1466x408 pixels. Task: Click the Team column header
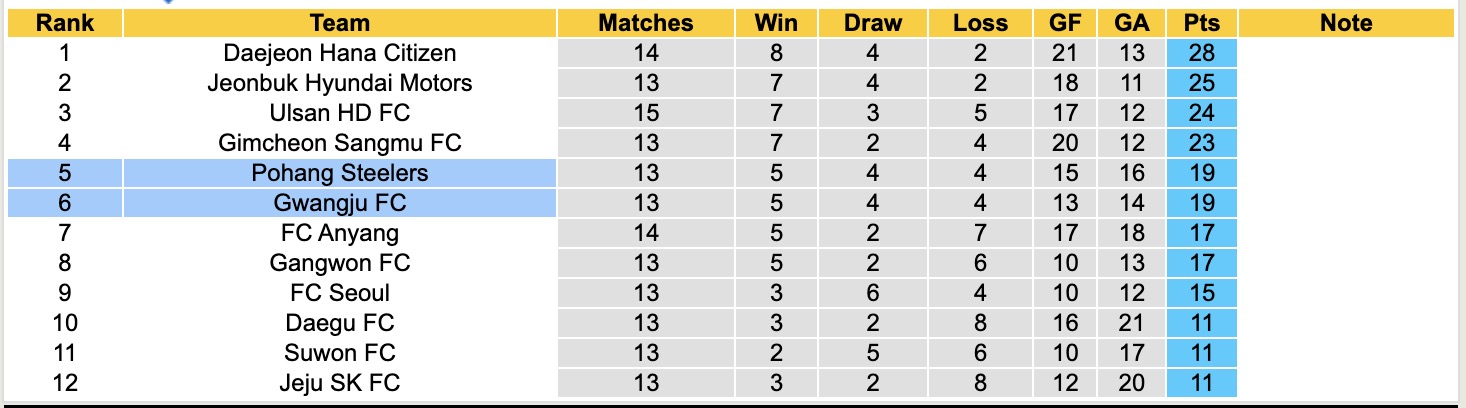tap(340, 23)
